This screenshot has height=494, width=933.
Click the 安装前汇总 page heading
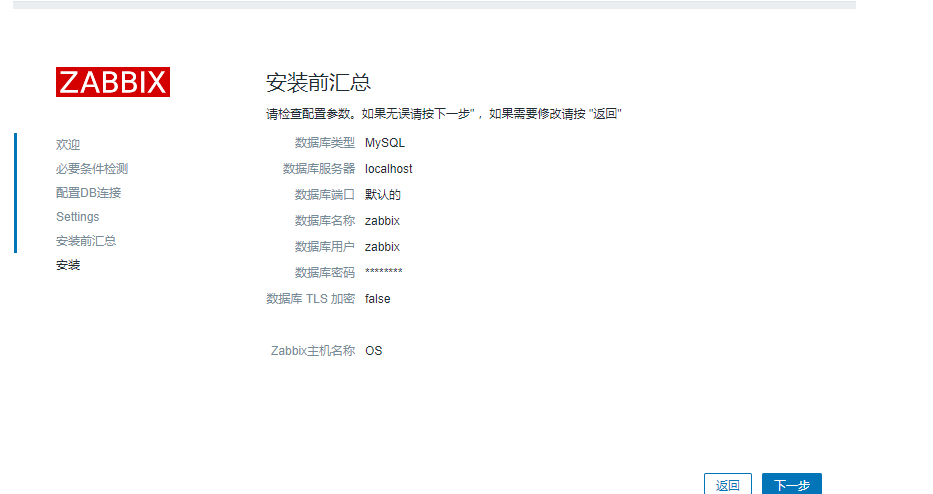[318, 83]
